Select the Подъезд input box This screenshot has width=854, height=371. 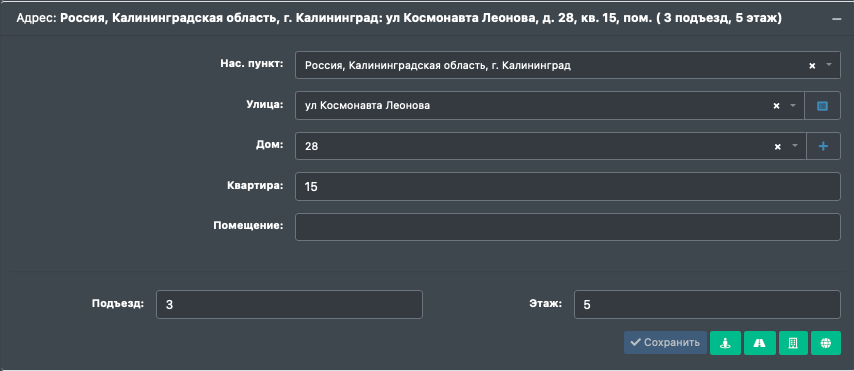click(289, 305)
